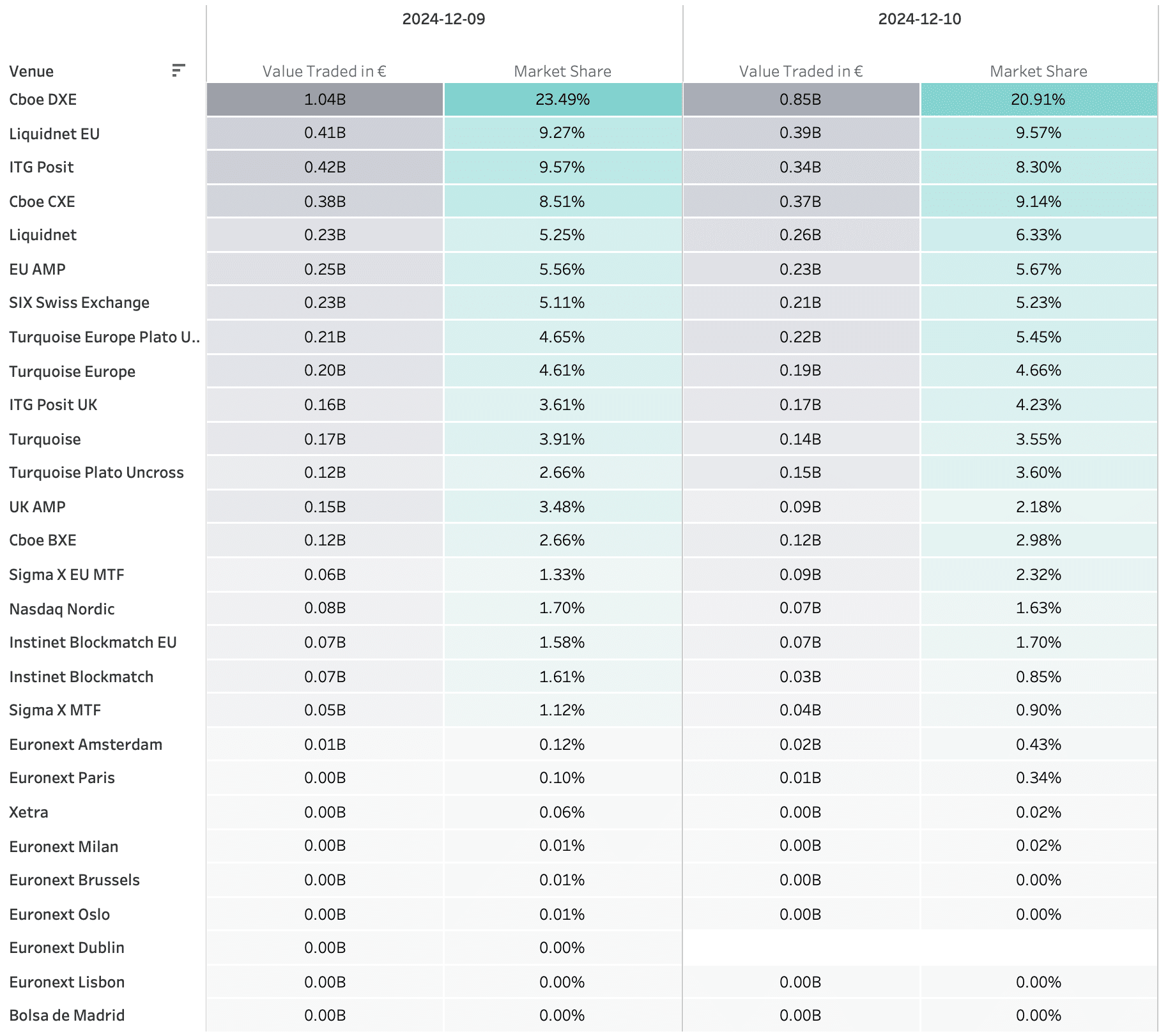Click the truncated Turquoise Europe Plato venue label

click(x=104, y=337)
